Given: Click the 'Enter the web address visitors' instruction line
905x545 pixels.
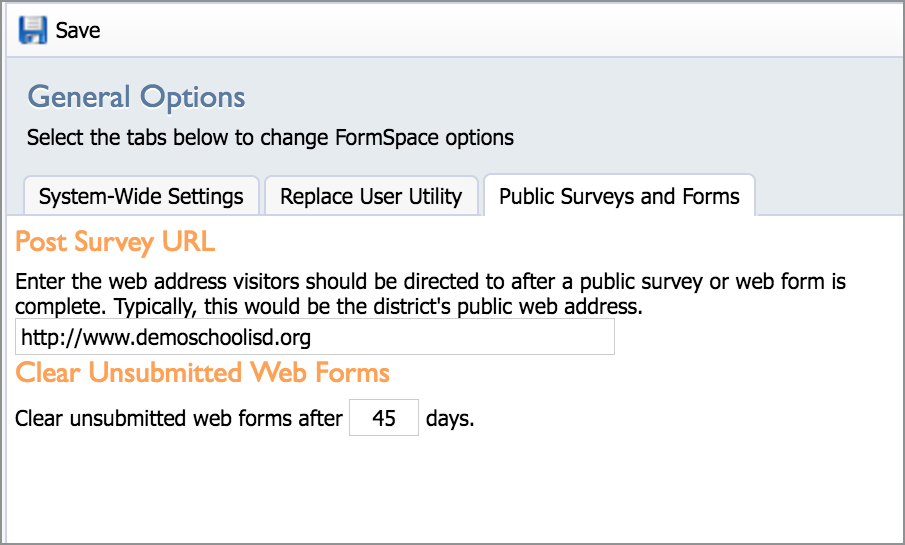Looking at the screenshot, I should tap(430, 282).
